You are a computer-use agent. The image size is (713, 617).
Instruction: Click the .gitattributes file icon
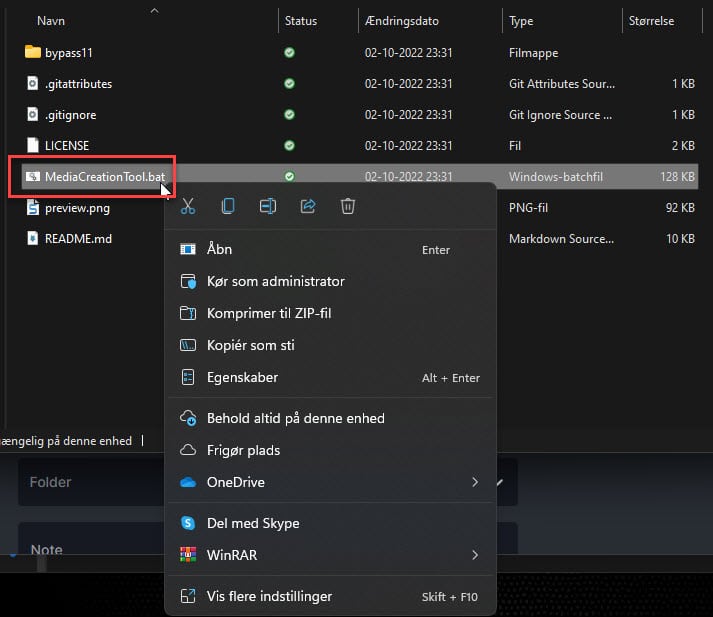click(x=32, y=83)
